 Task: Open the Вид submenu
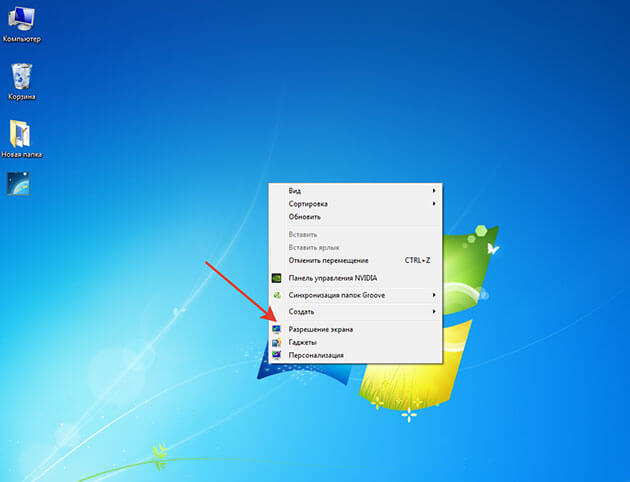[x=356, y=191]
